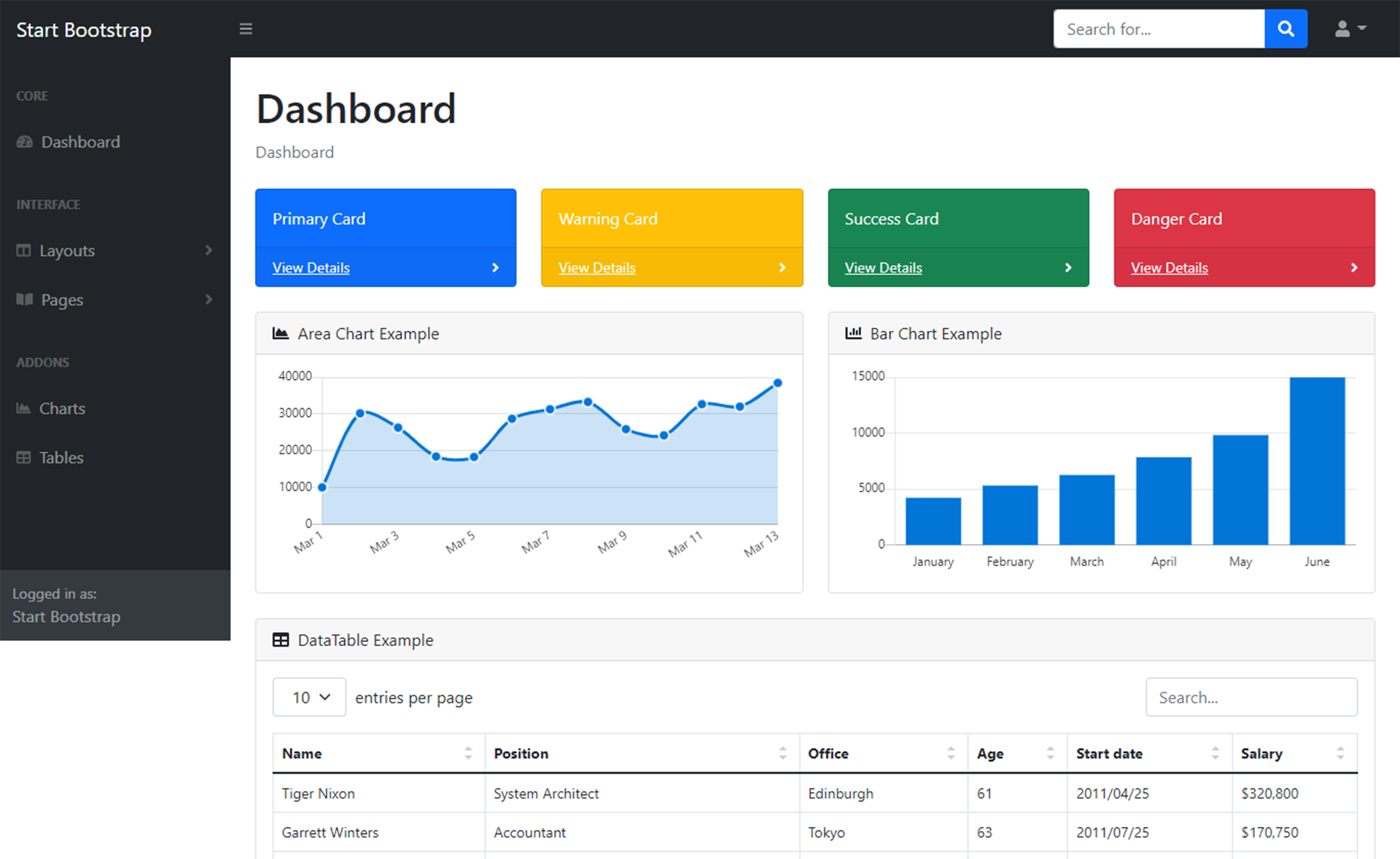Open the Dashboard menu item
1400x859 pixels.
coord(79,141)
